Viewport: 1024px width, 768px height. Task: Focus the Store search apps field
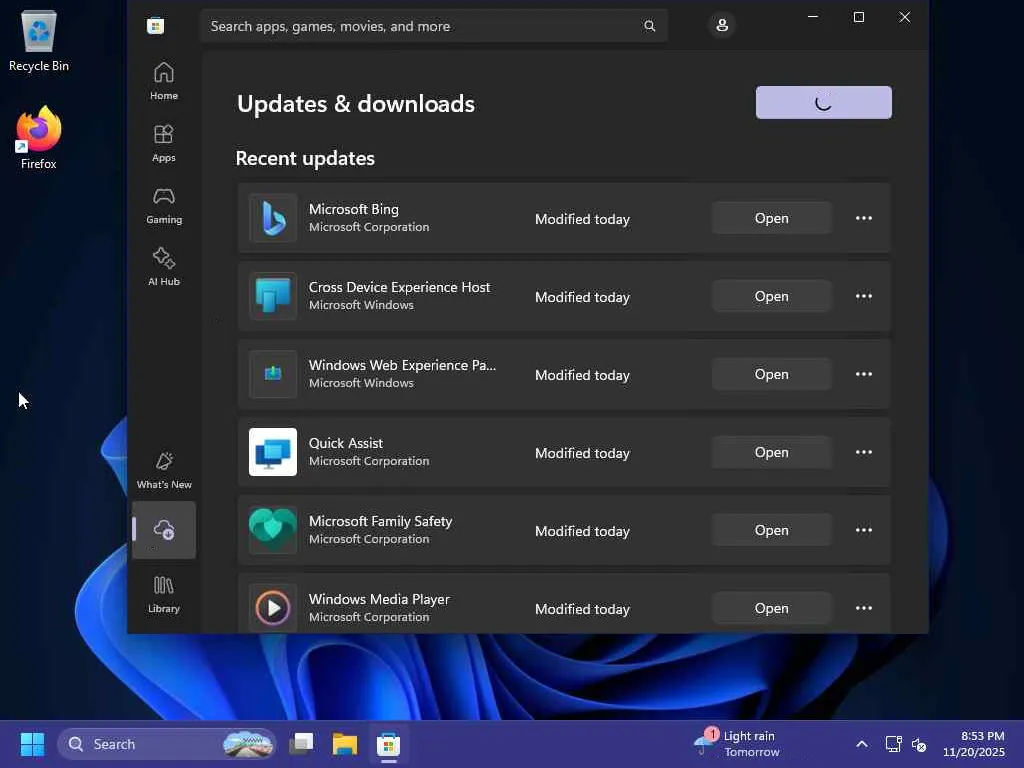pos(434,26)
